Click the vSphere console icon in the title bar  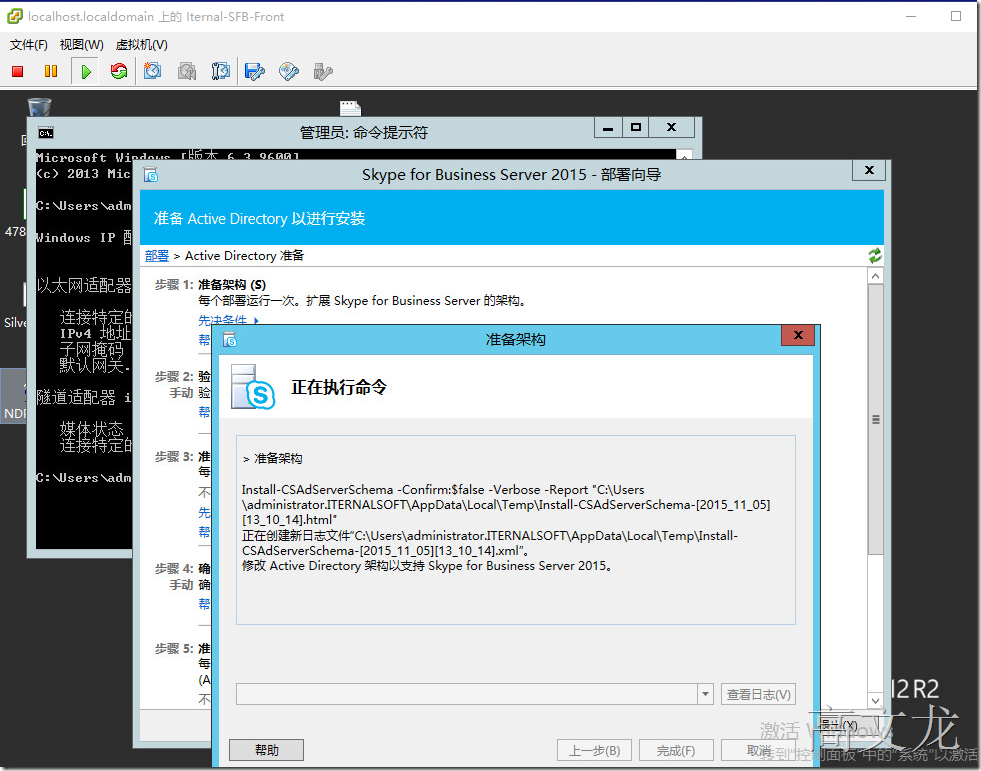(14, 16)
